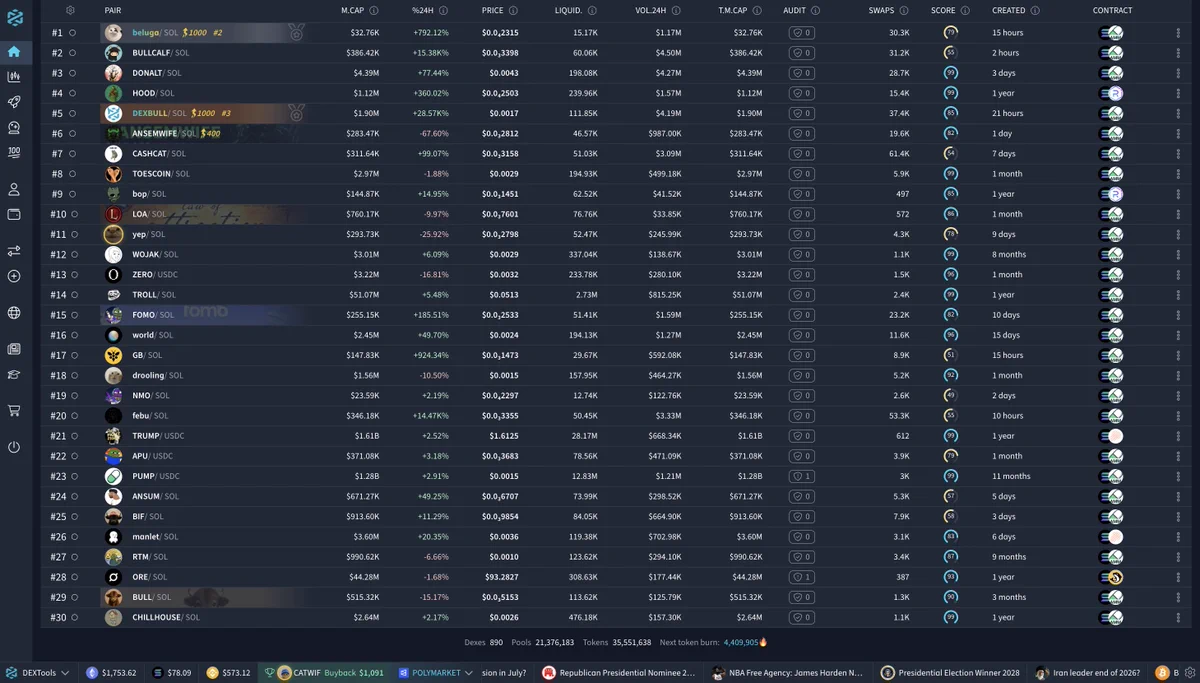
Task: Open the candlestick chart sidebar icon
Action: coord(14,76)
